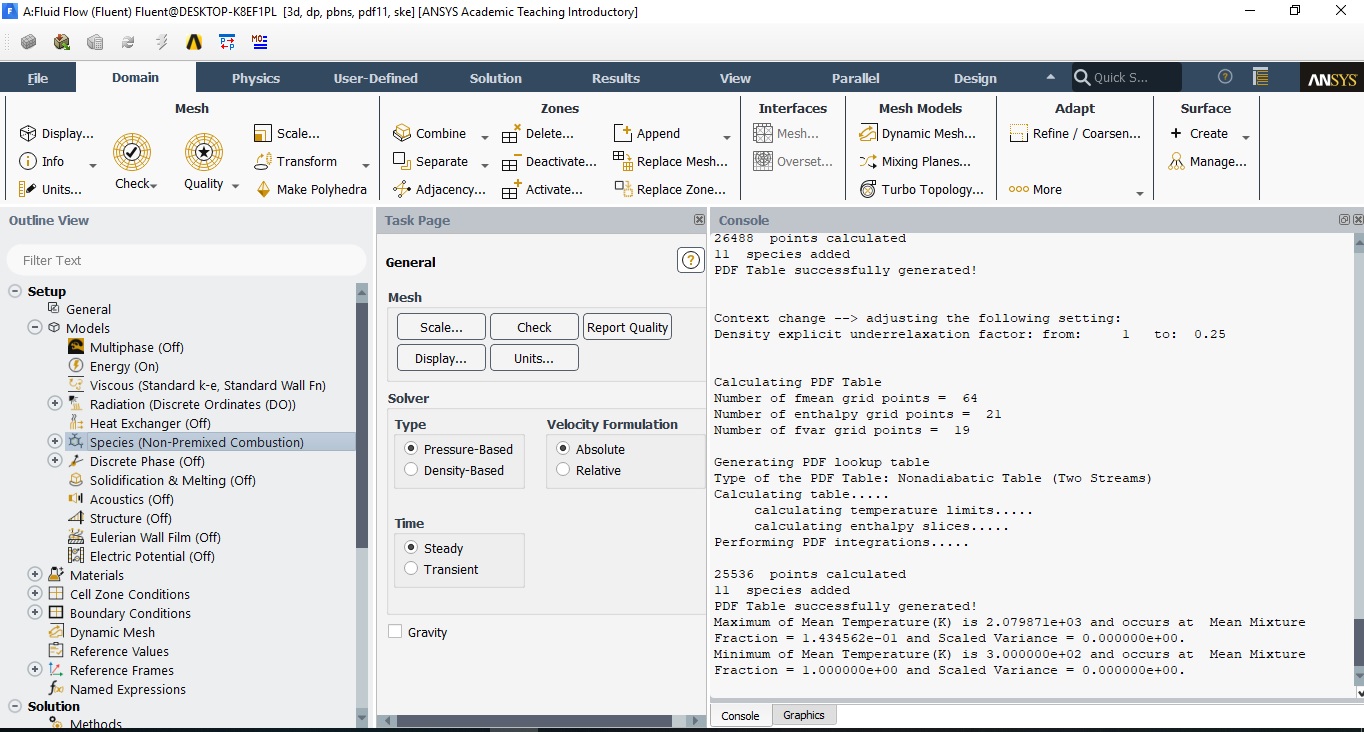This screenshot has height=732, width=1364.
Task: Click Replace Zone tool
Action: click(670, 189)
